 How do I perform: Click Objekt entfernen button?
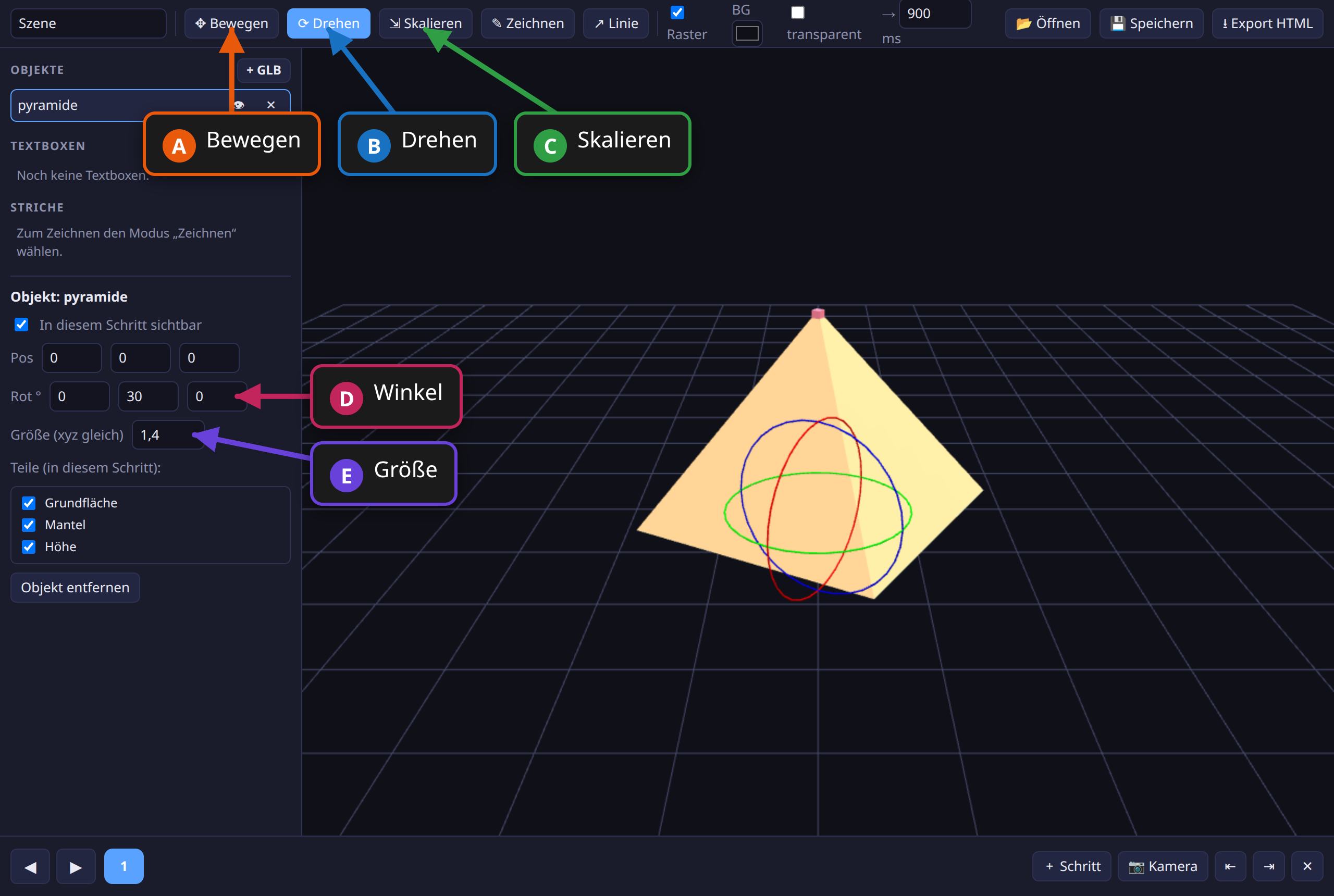(76, 588)
